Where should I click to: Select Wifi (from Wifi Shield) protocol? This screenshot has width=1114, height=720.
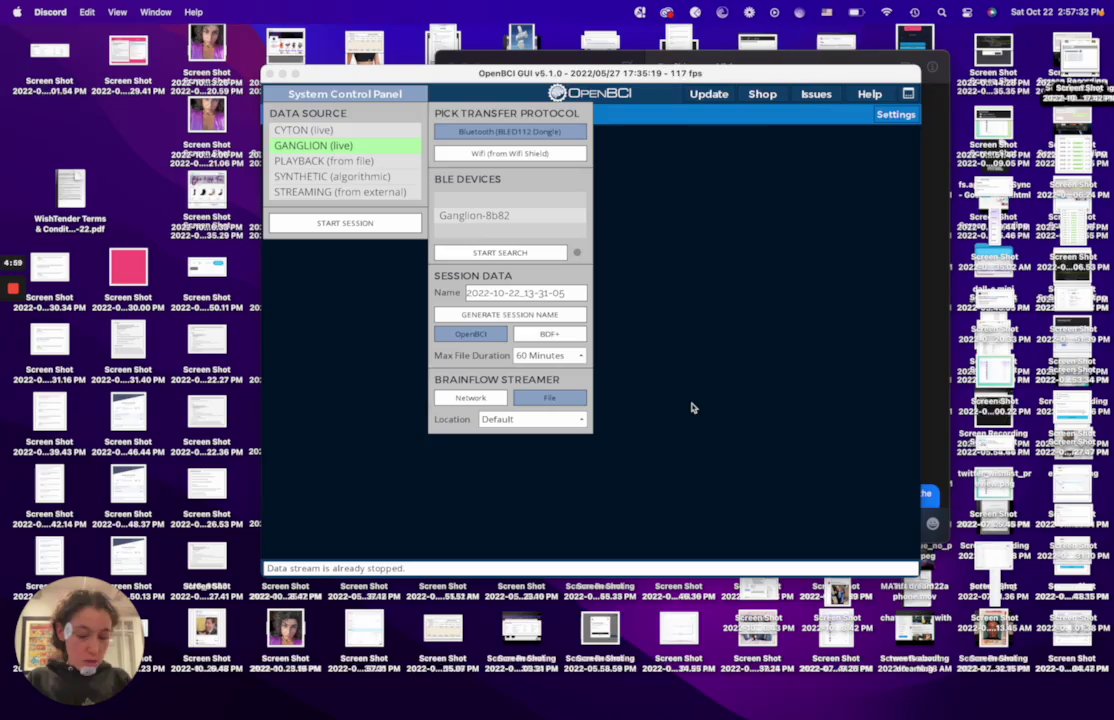510,153
